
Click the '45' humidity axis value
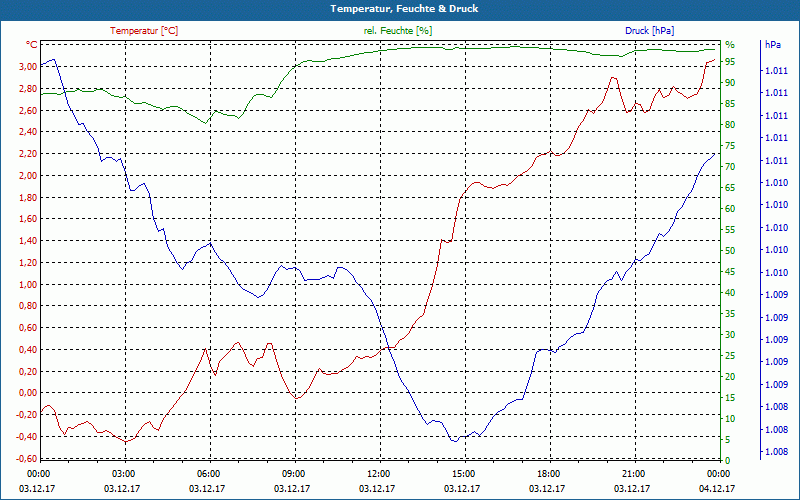(x=730, y=272)
